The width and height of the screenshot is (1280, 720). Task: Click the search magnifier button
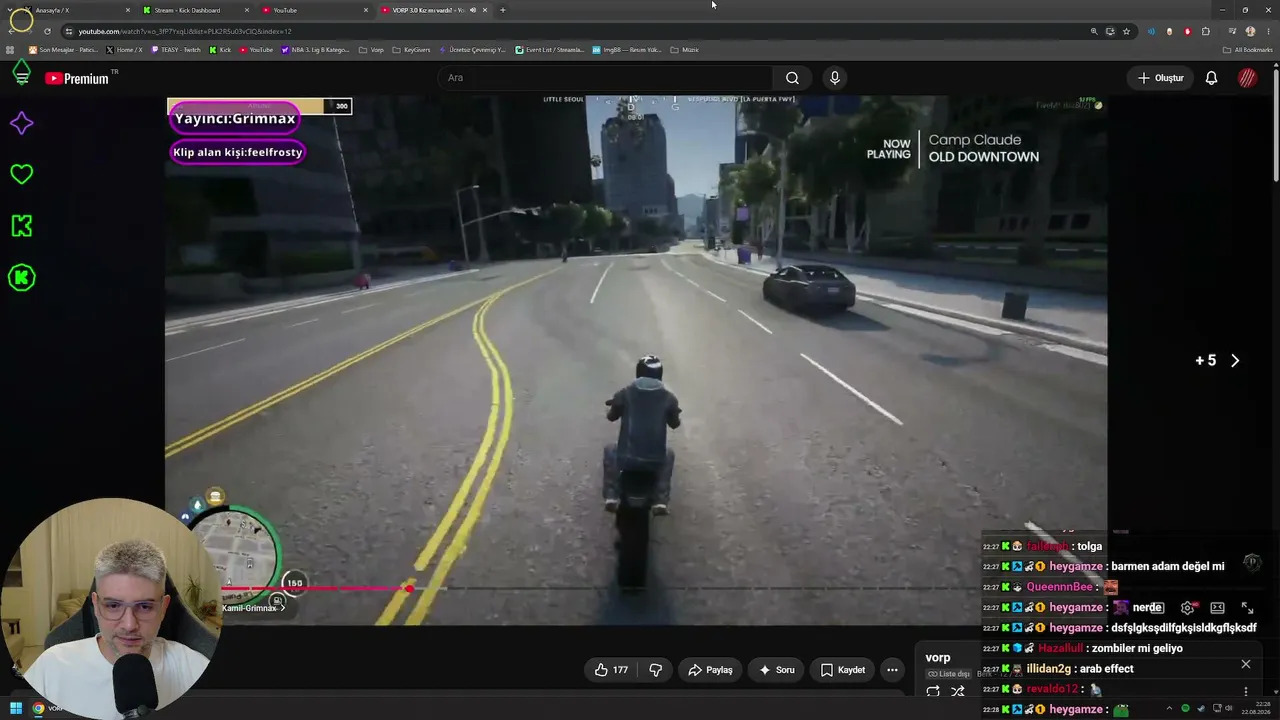click(792, 78)
